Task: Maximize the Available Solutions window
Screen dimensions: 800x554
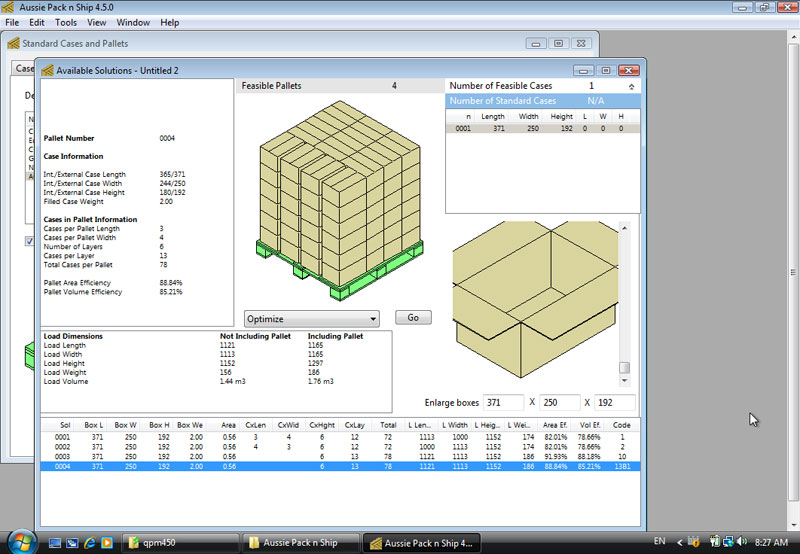Action: tap(606, 70)
